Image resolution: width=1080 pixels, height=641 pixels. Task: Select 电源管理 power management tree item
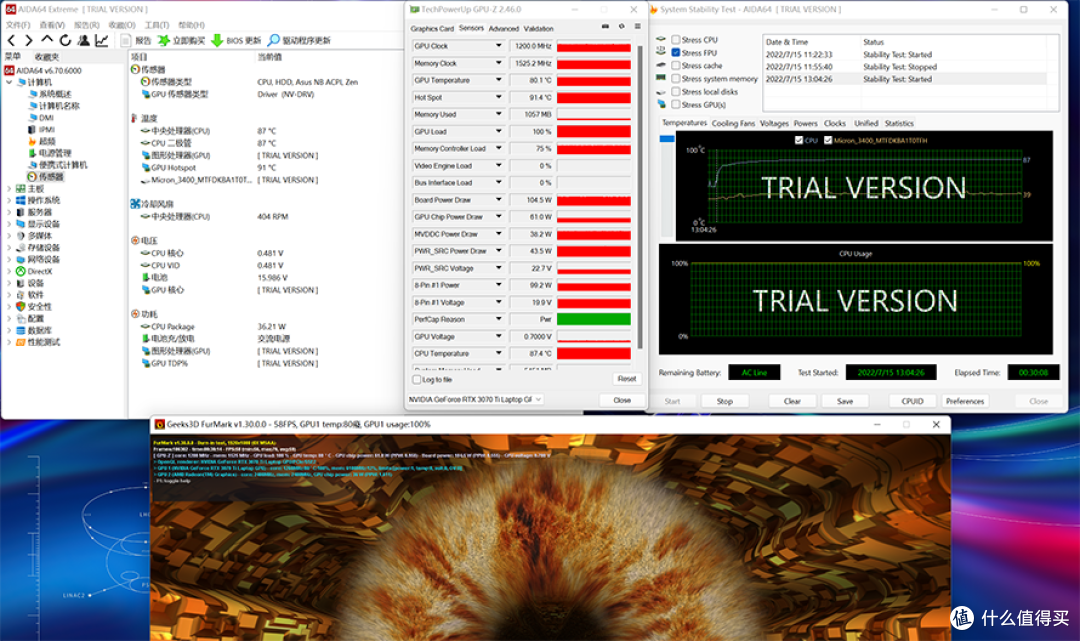[55, 153]
